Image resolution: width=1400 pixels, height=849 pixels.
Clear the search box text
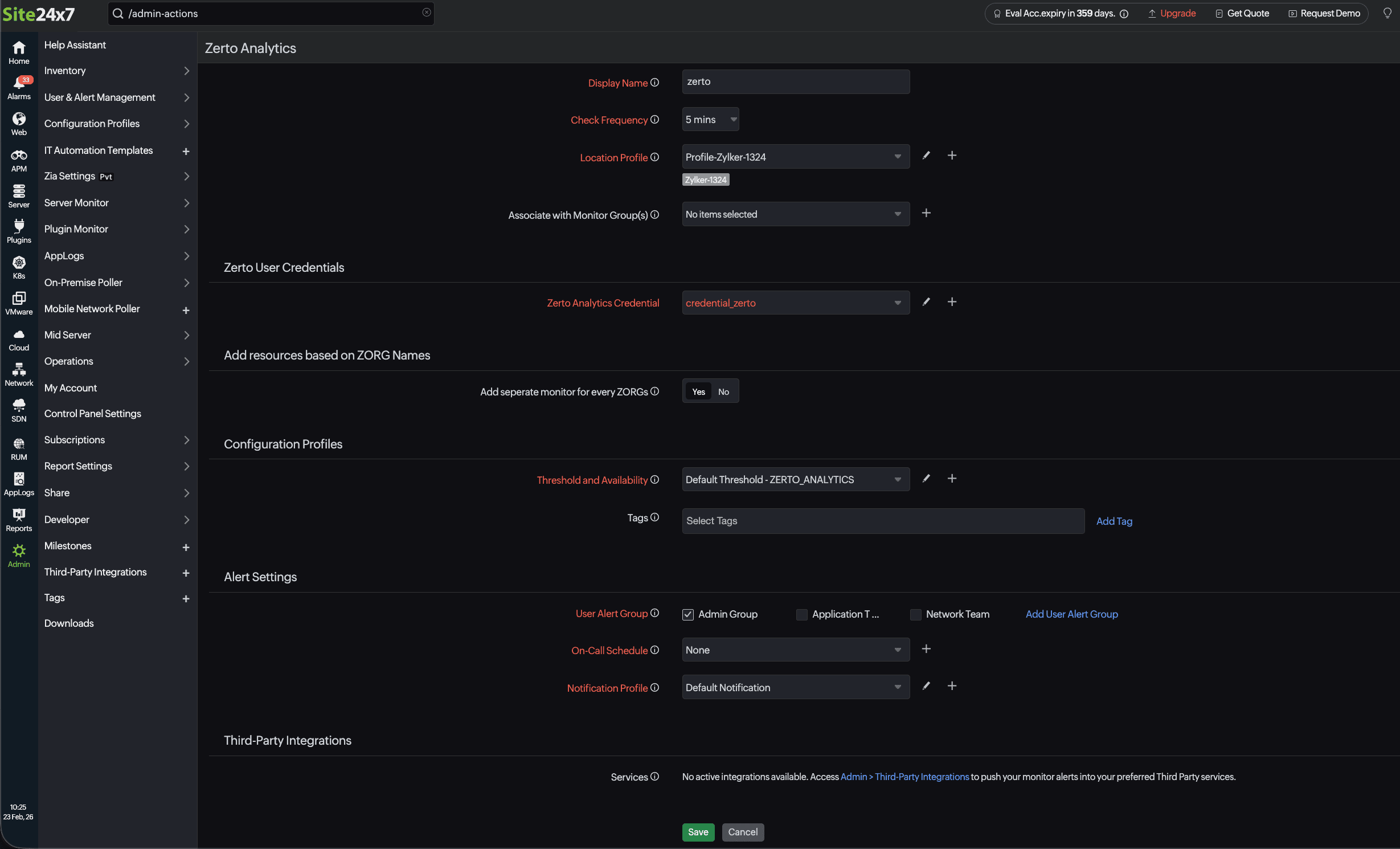[426, 13]
